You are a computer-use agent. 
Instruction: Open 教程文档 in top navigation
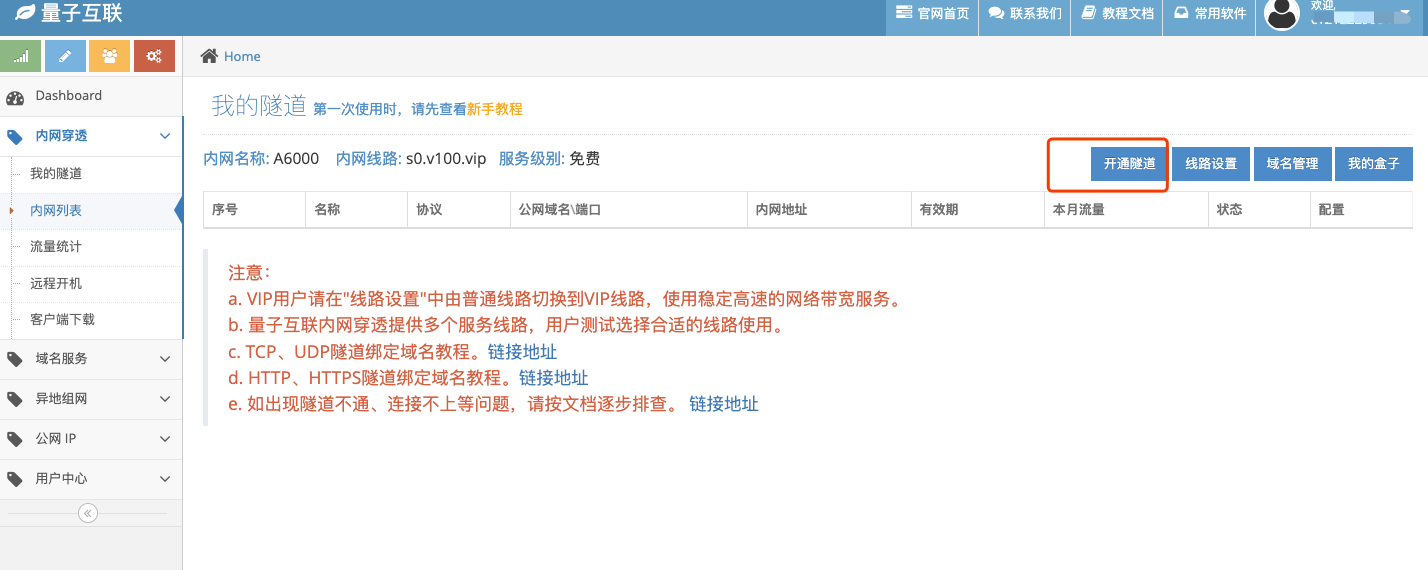(1117, 14)
